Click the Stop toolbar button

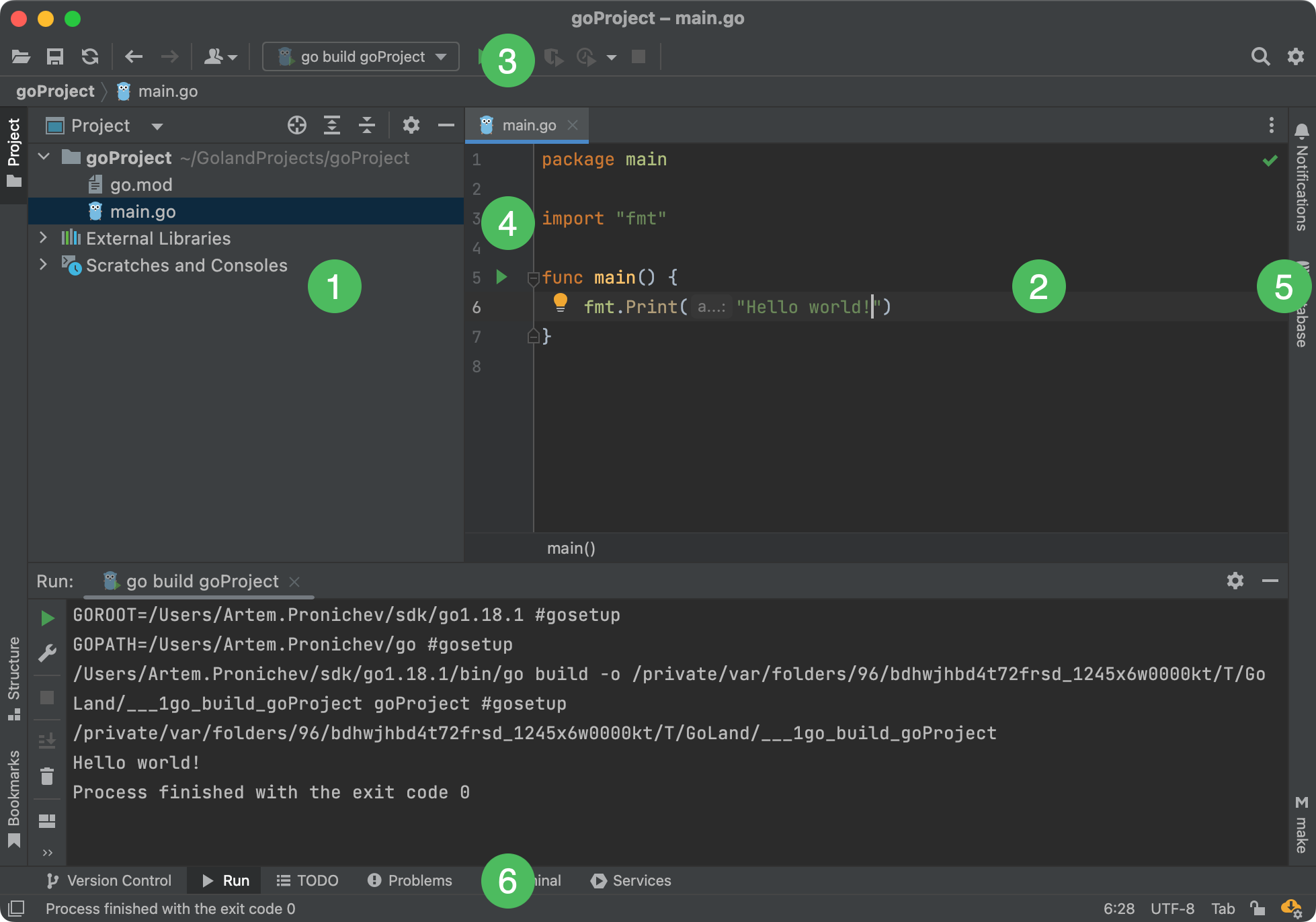639,56
